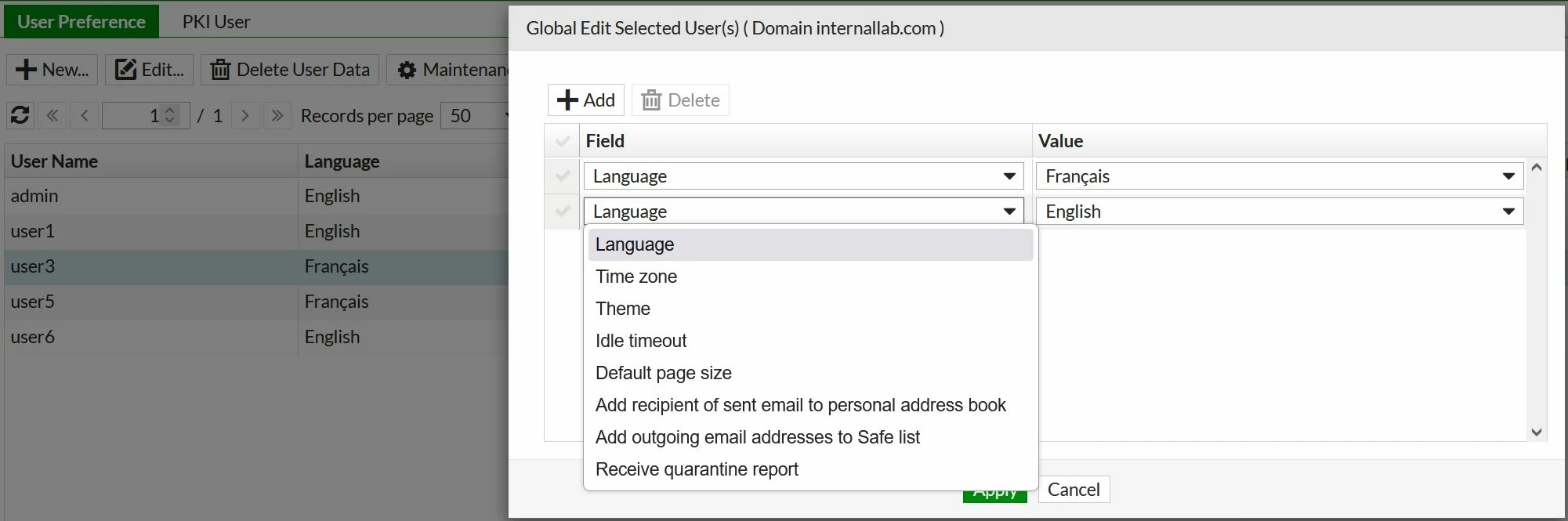Select Add recipient of sent email option

point(810,405)
